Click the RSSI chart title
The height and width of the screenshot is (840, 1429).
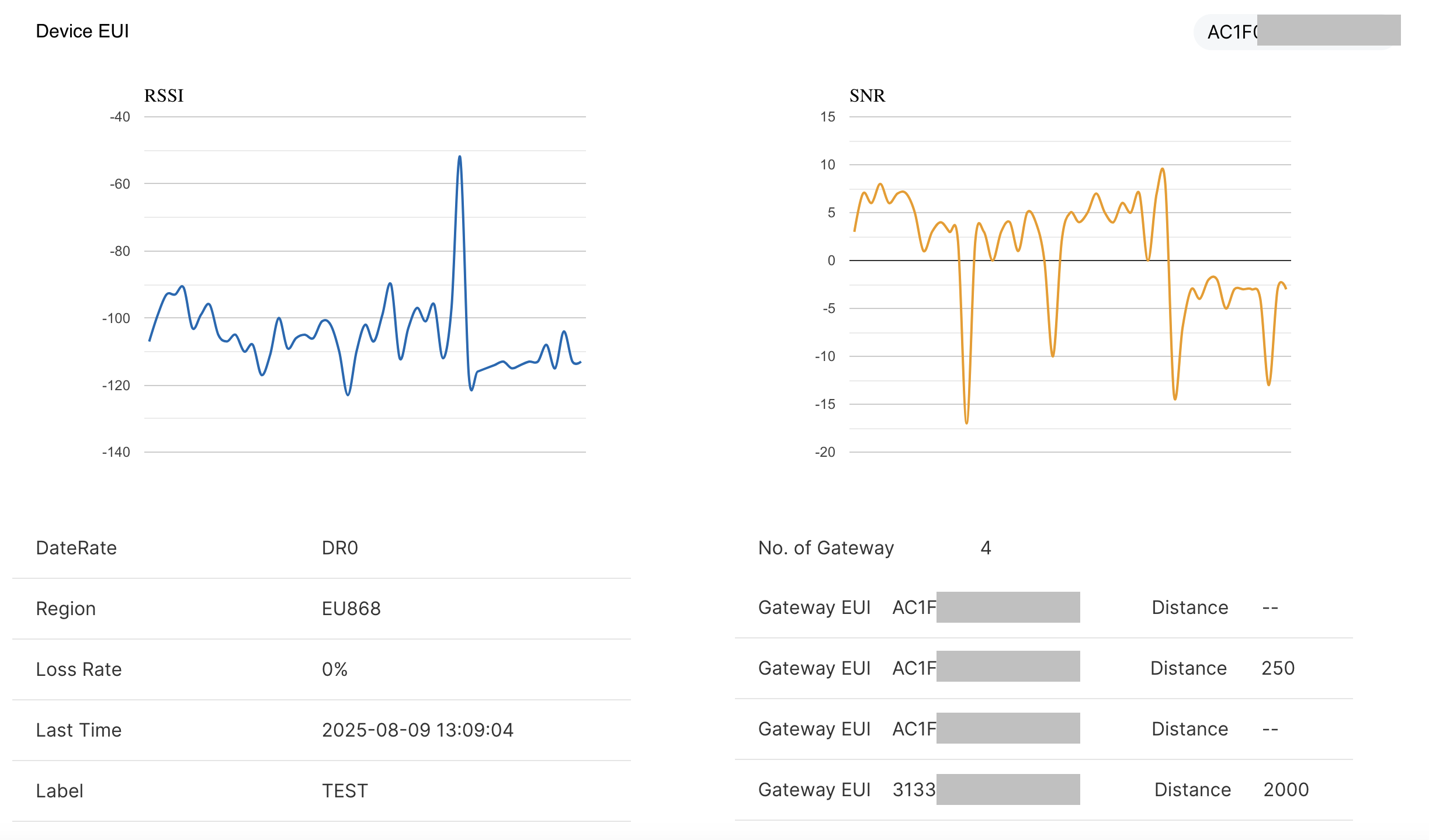click(x=164, y=96)
